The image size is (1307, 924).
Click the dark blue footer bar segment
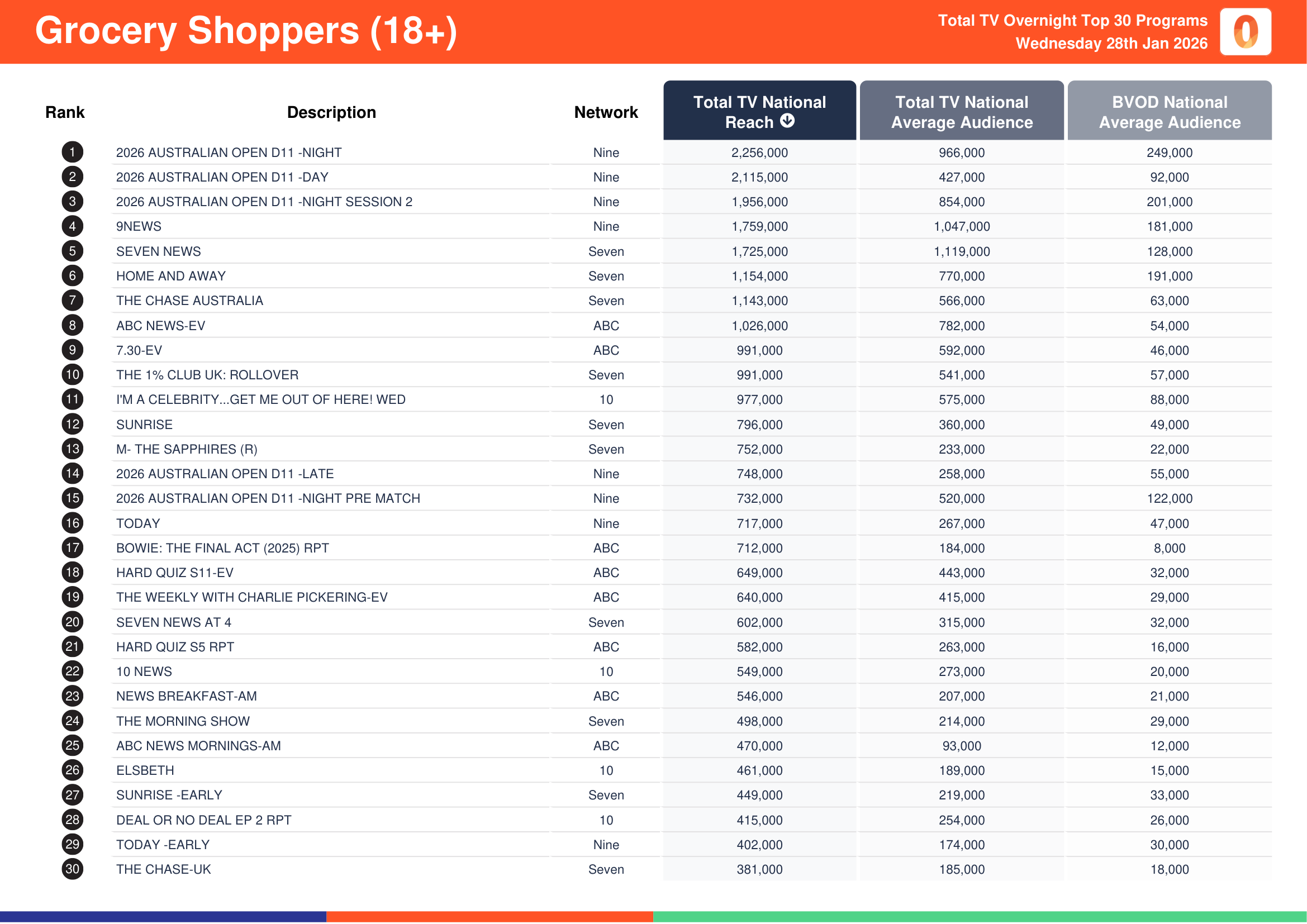(x=163, y=917)
